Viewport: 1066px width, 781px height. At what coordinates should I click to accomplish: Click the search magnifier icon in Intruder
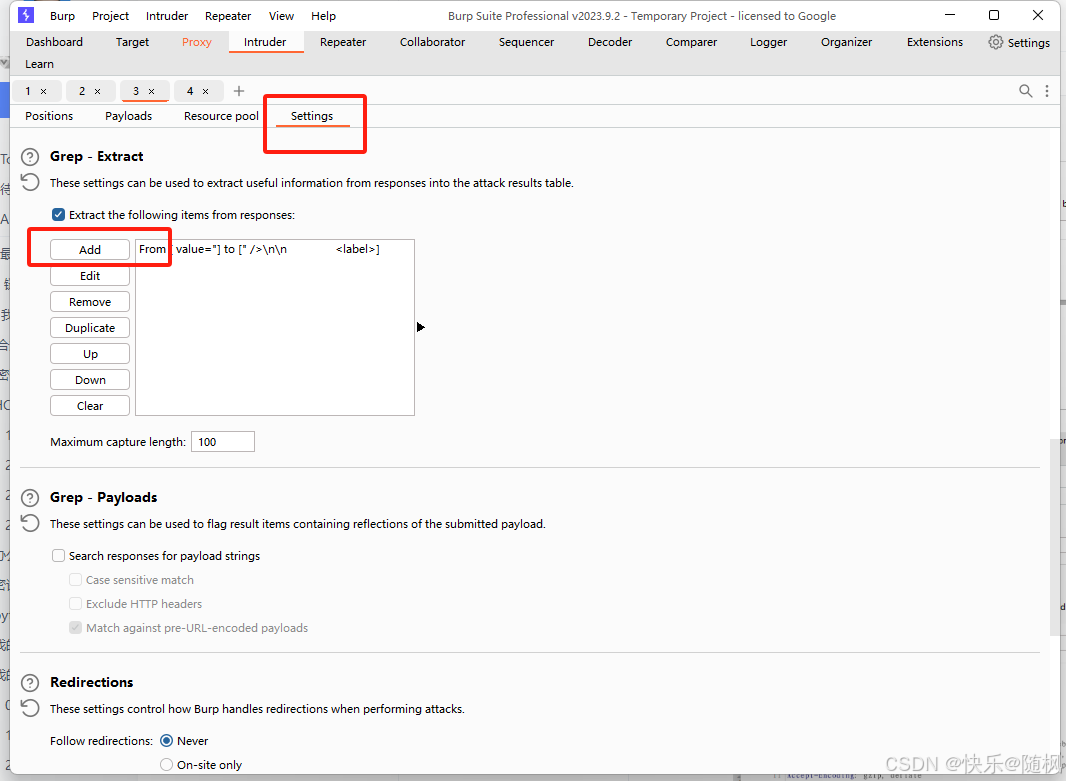(x=1025, y=90)
